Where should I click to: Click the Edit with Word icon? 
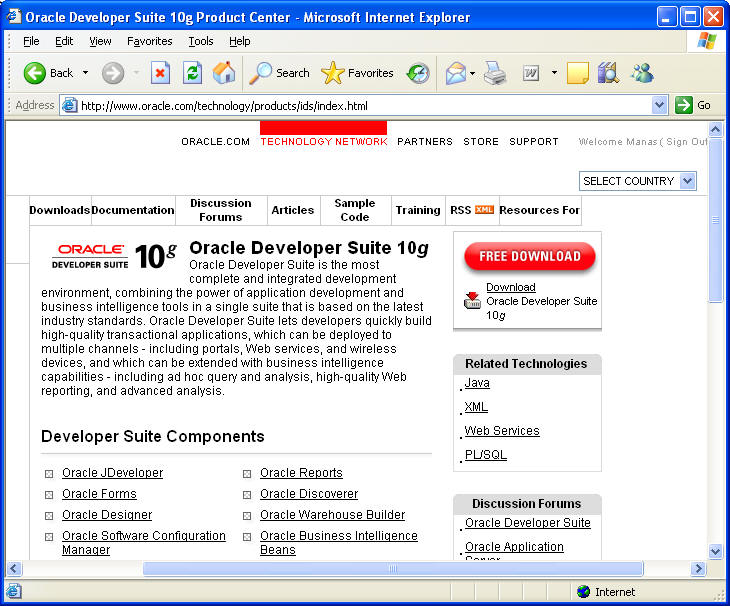coord(531,73)
